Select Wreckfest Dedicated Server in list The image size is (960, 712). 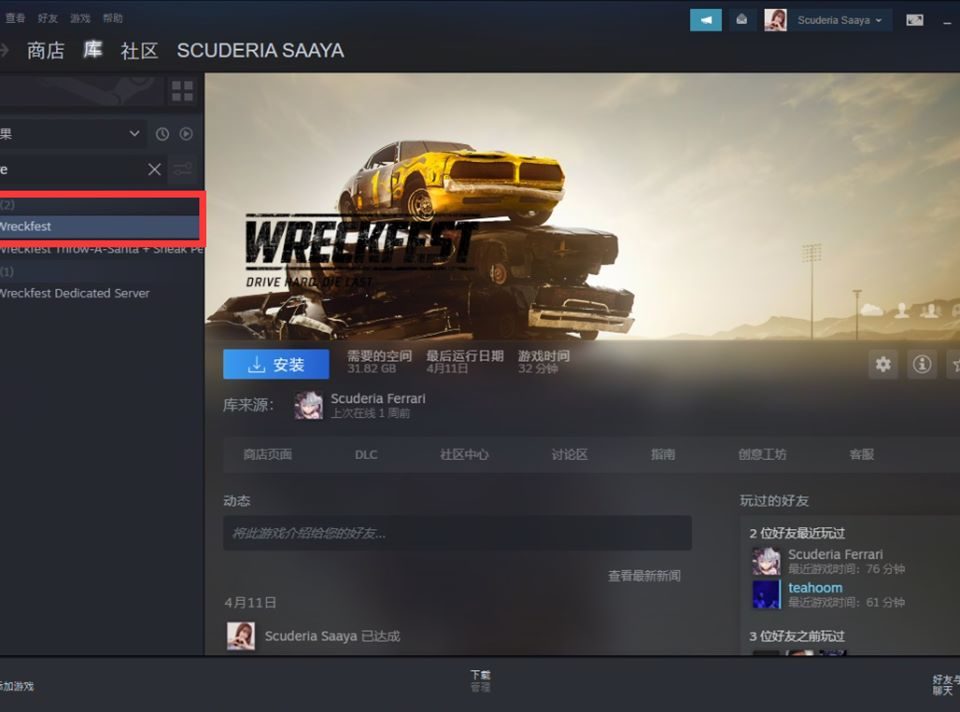point(75,293)
